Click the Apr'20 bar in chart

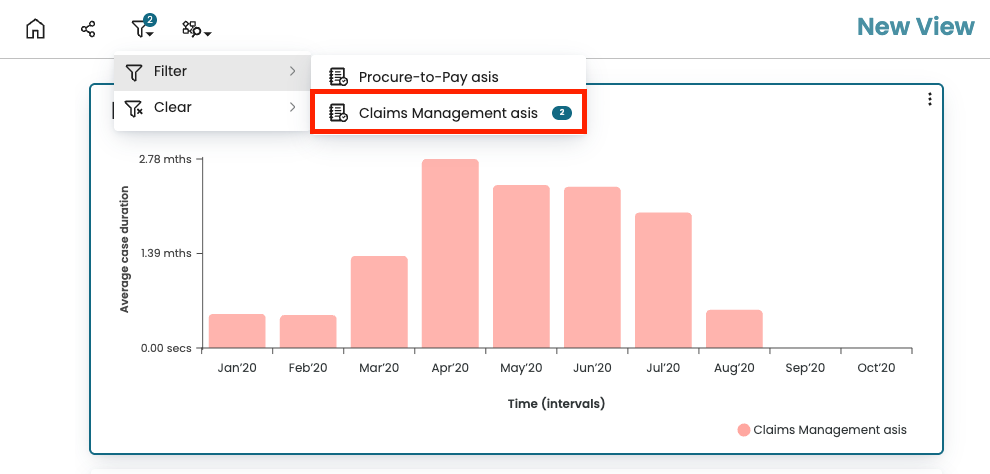449,253
